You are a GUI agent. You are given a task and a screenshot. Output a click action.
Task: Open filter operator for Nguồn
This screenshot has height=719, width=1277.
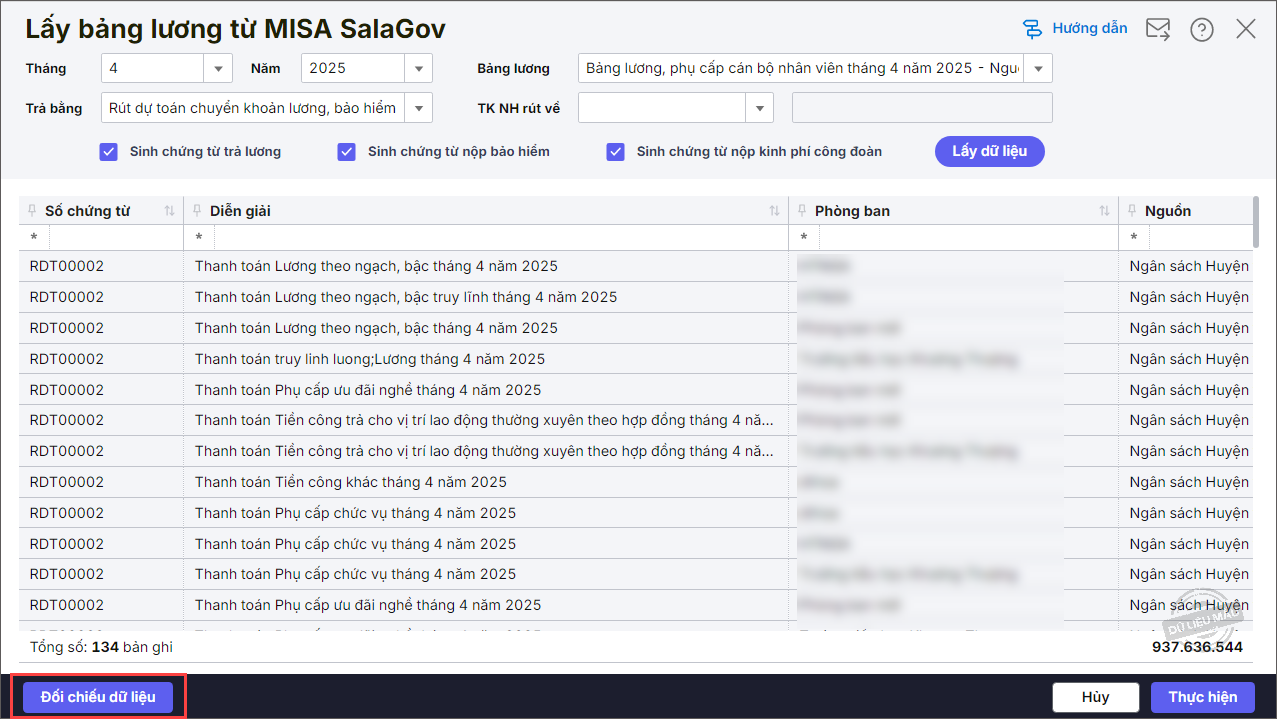tap(1134, 238)
